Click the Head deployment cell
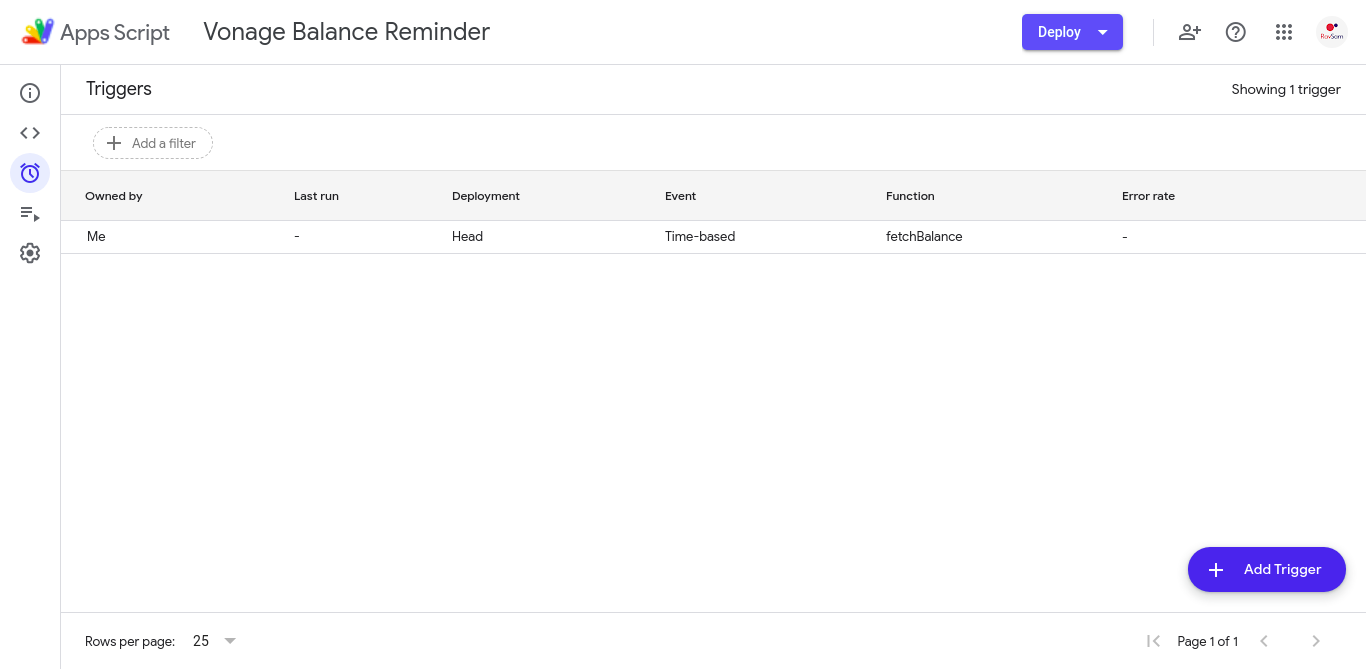Viewport: 1366px width, 669px height. pyautogui.click(x=467, y=237)
